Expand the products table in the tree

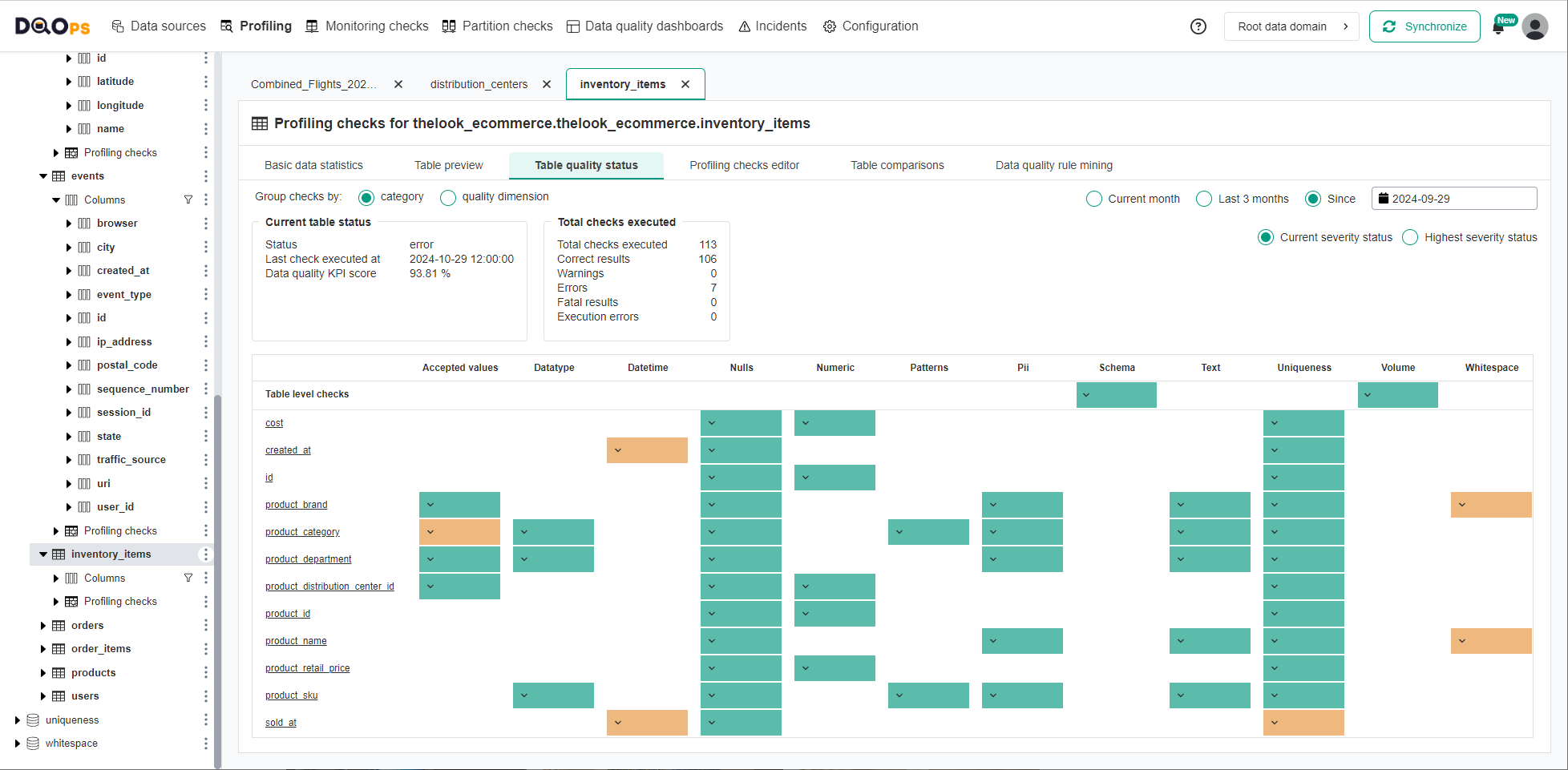42,672
